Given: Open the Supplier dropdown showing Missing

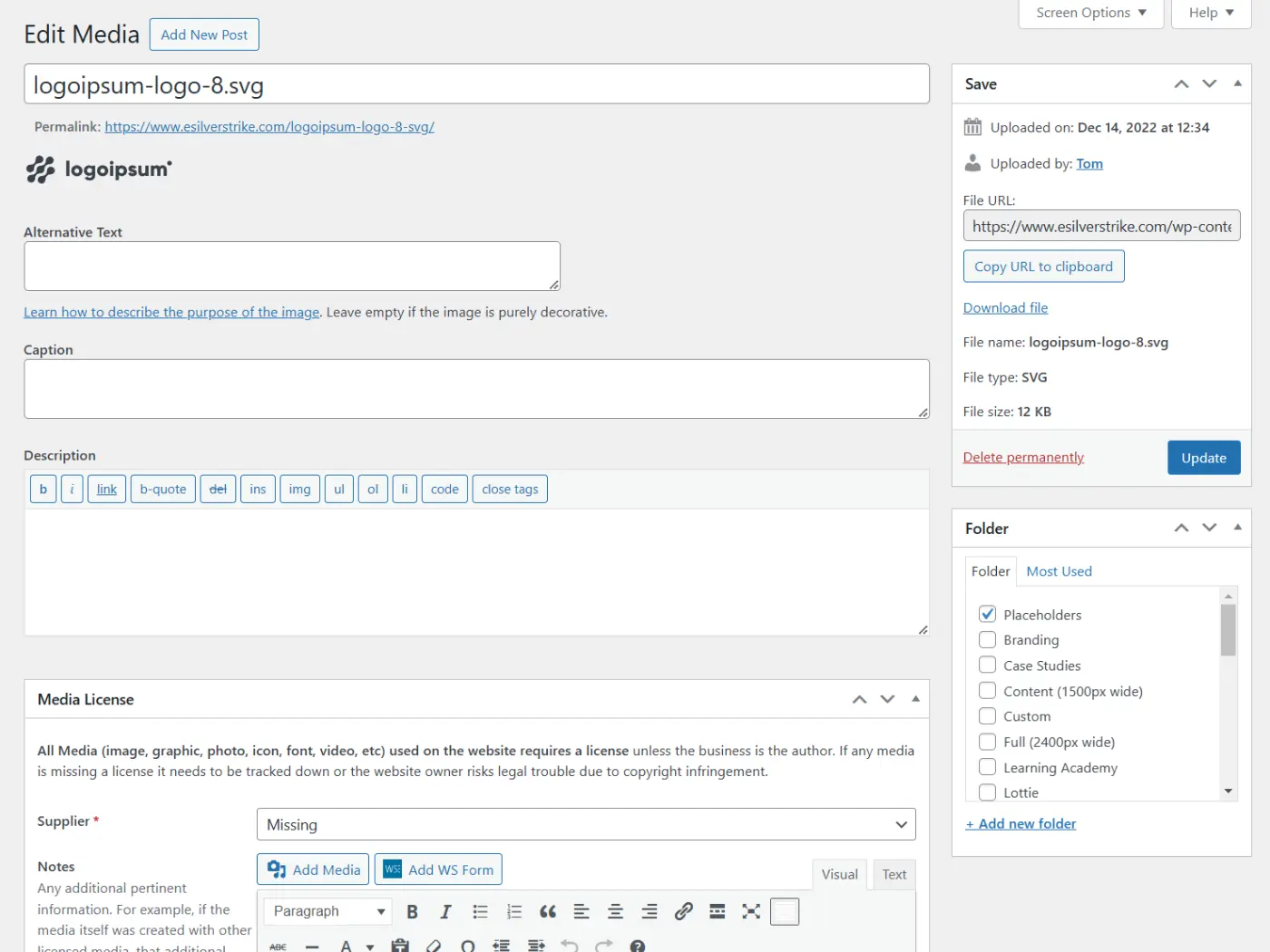Looking at the screenshot, I should click(x=586, y=824).
